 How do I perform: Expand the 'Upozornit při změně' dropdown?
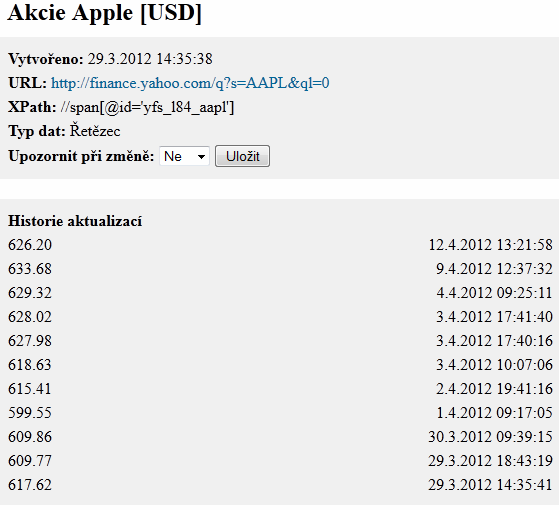(184, 156)
